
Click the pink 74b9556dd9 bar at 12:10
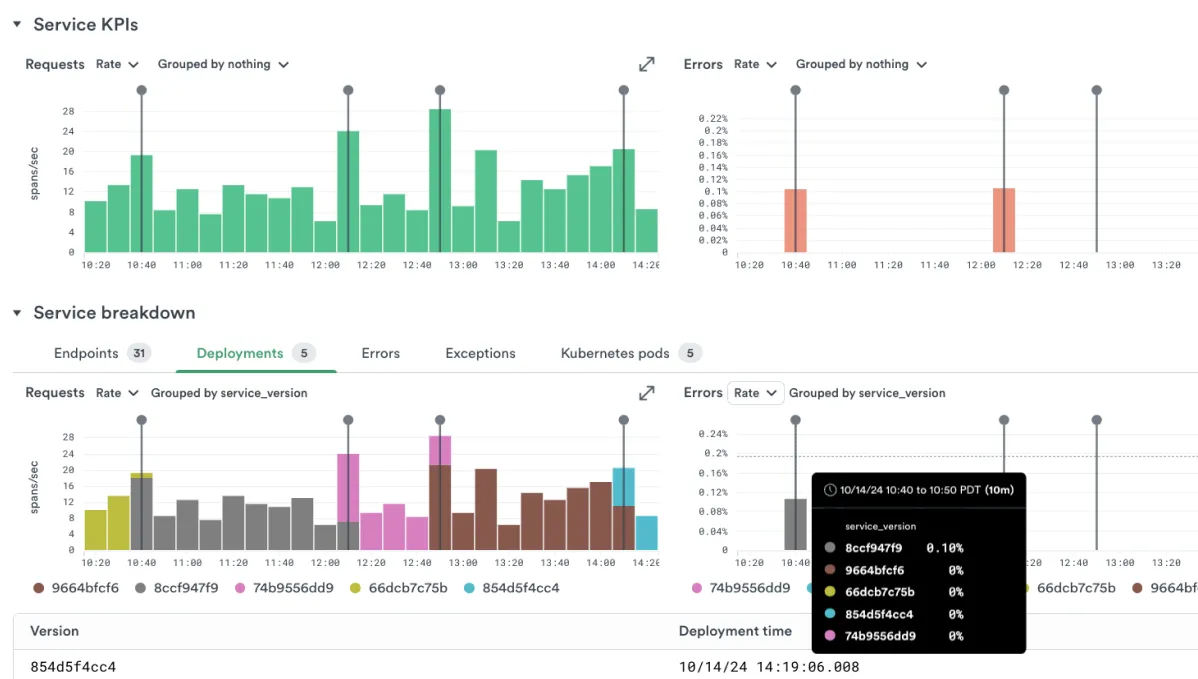tap(348, 488)
